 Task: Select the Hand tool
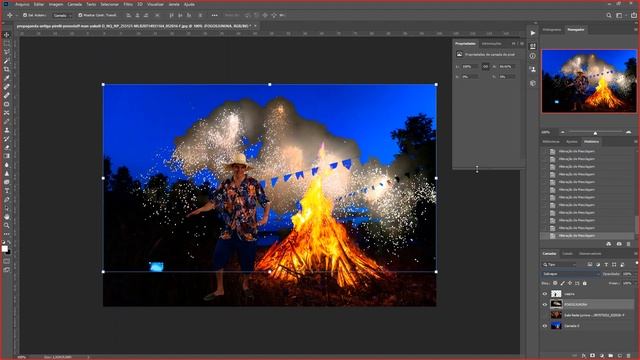[x=7, y=217]
